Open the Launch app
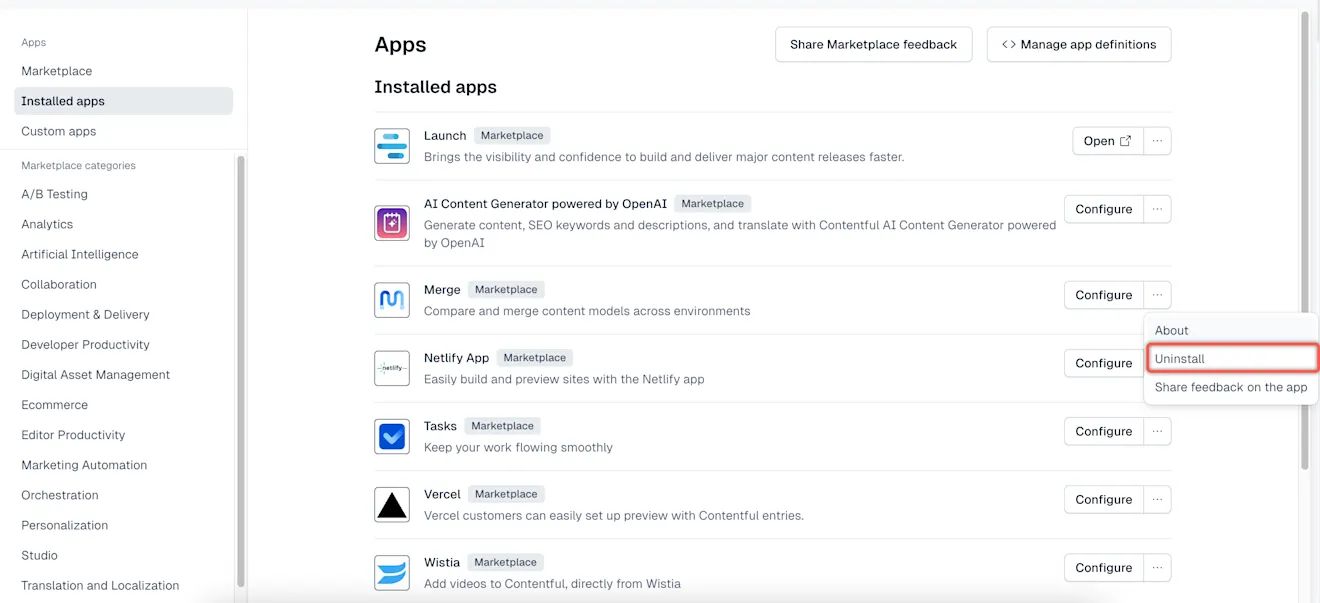Screen dimensions: 1320x603 point(1108,141)
